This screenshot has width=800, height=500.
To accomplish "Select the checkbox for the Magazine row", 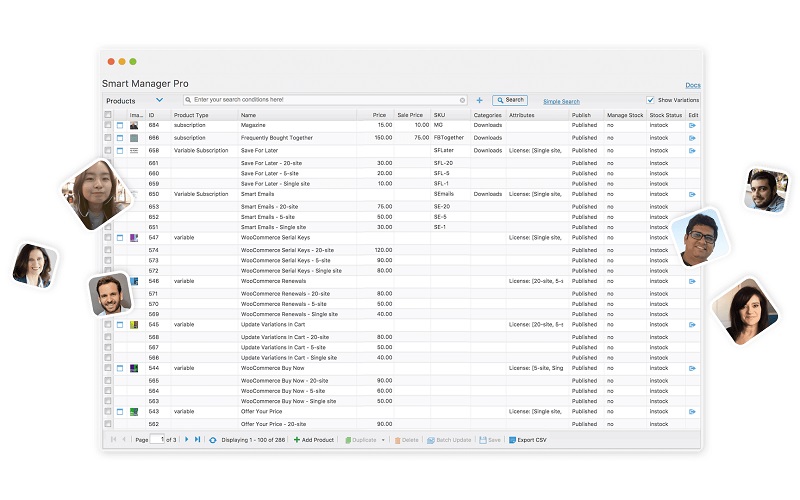I will coord(108,125).
